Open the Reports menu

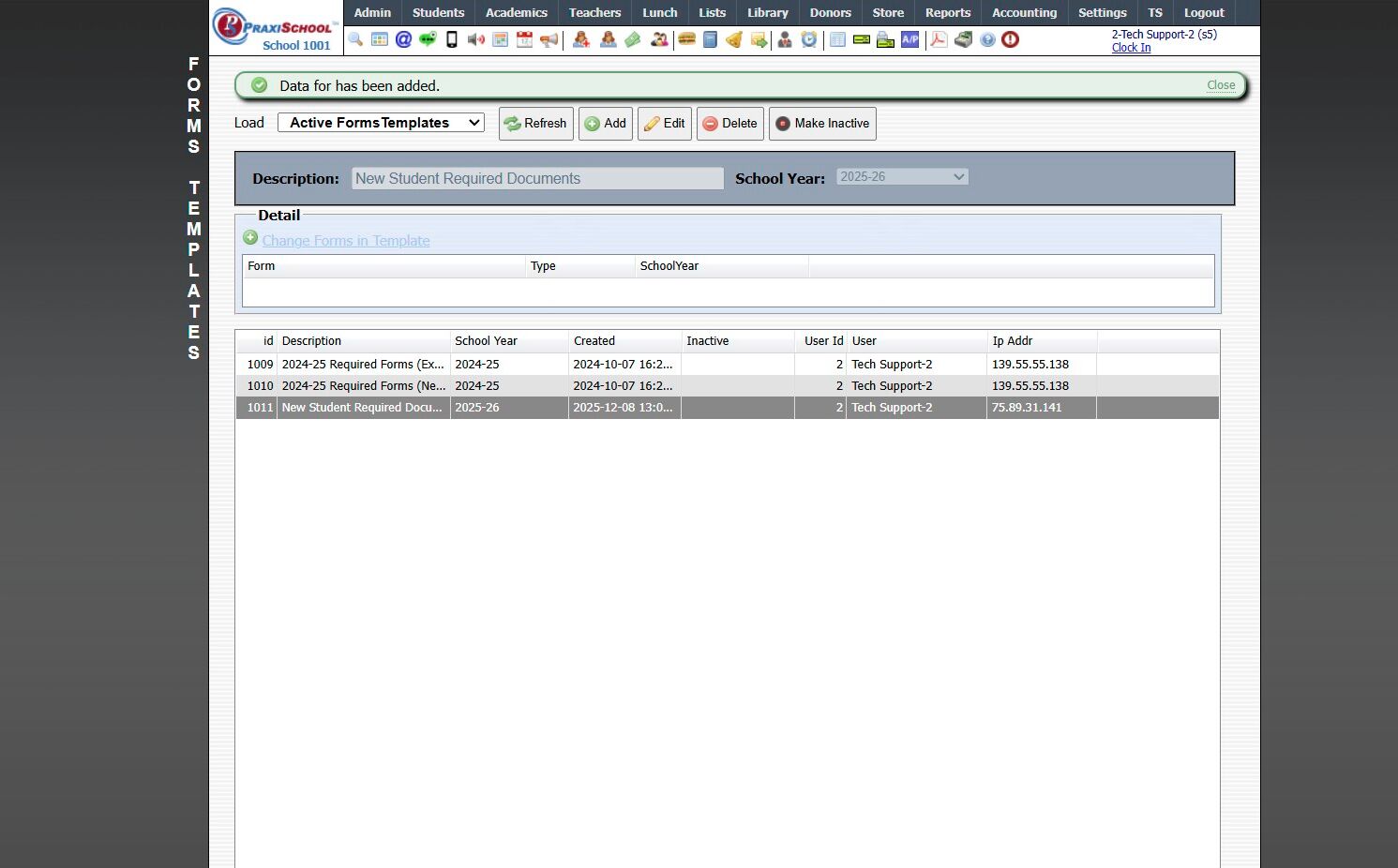[x=948, y=13]
